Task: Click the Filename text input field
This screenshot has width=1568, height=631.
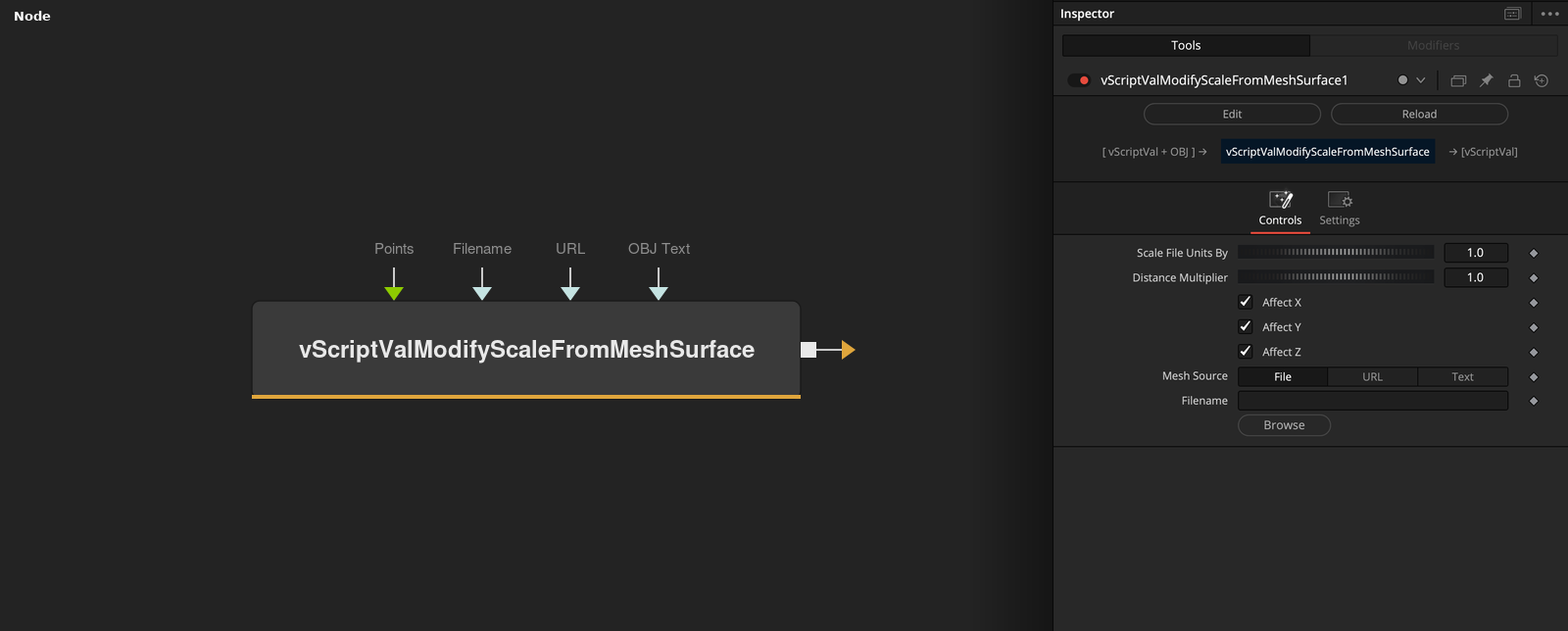Action: point(1373,401)
